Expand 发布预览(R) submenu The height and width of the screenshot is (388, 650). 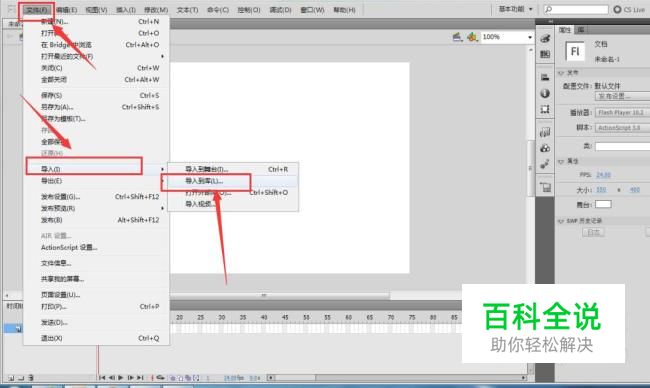coord(96,208)
